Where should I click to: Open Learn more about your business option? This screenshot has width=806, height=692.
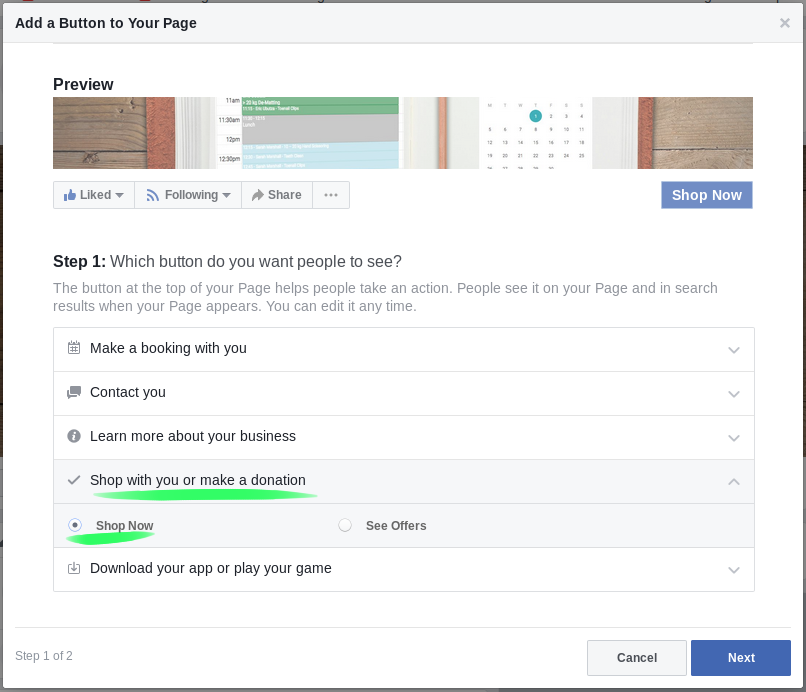193,436
